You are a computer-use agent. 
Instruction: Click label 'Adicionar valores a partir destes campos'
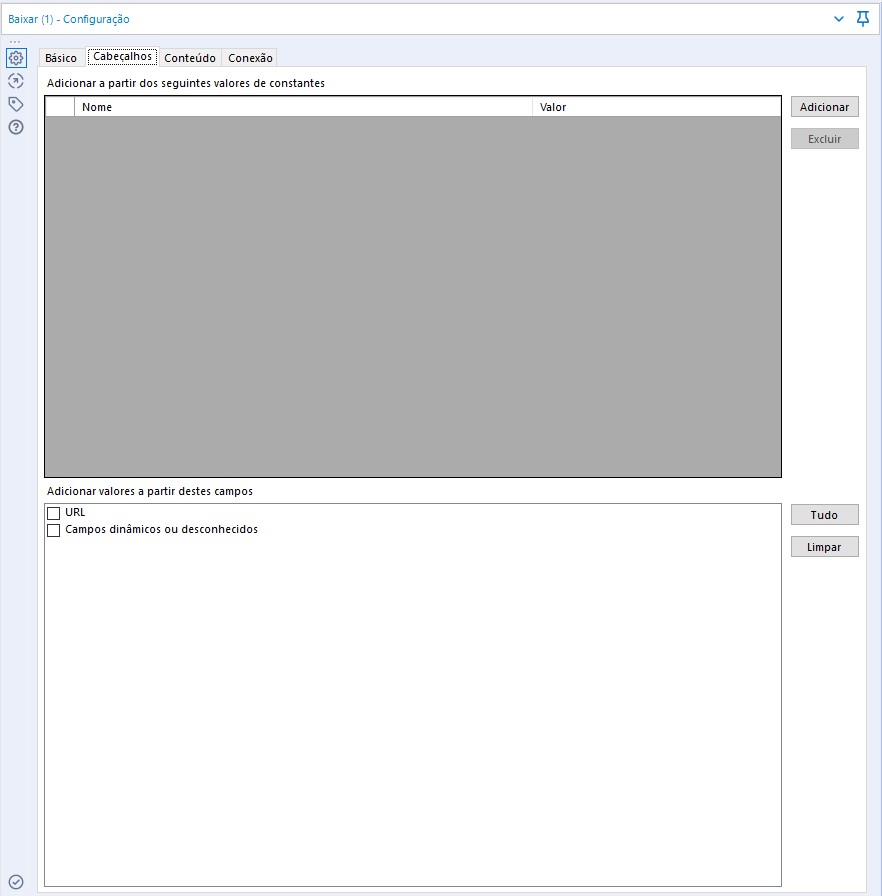[x=150, y=491]
